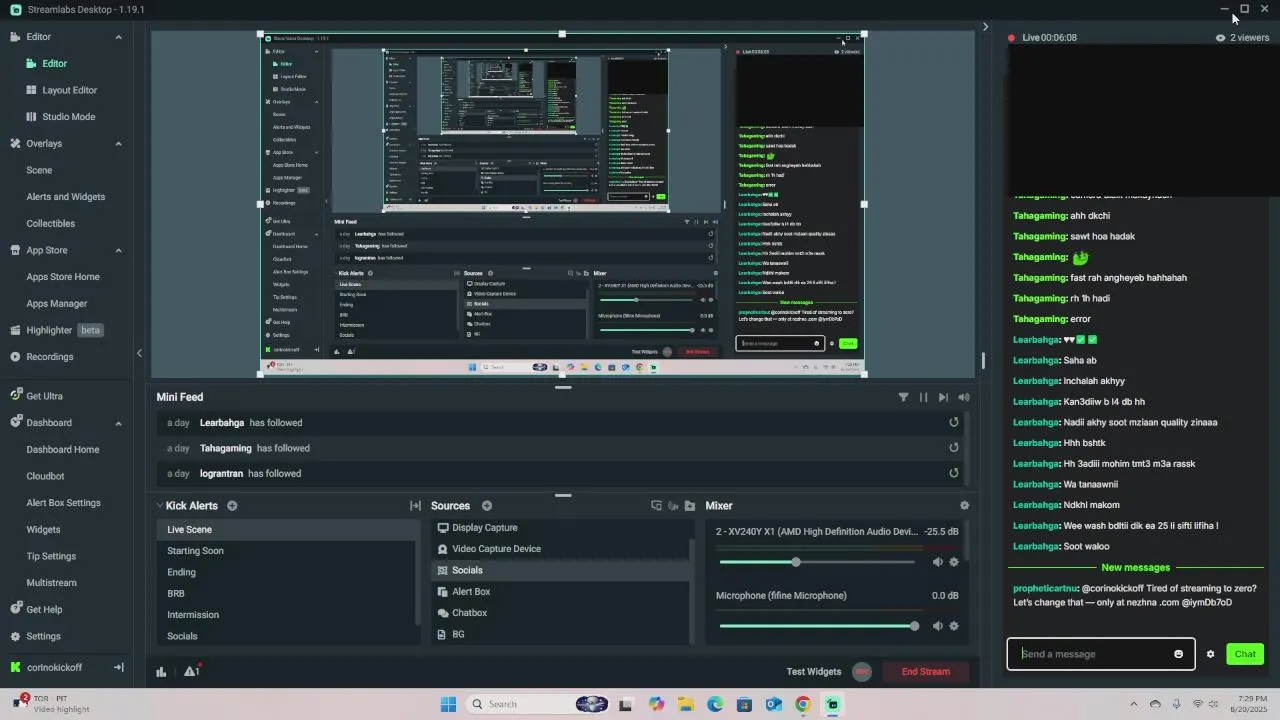The image size is (1280, 720).
Task: Replay lograntran follow alert
Action: pos(954,473)
